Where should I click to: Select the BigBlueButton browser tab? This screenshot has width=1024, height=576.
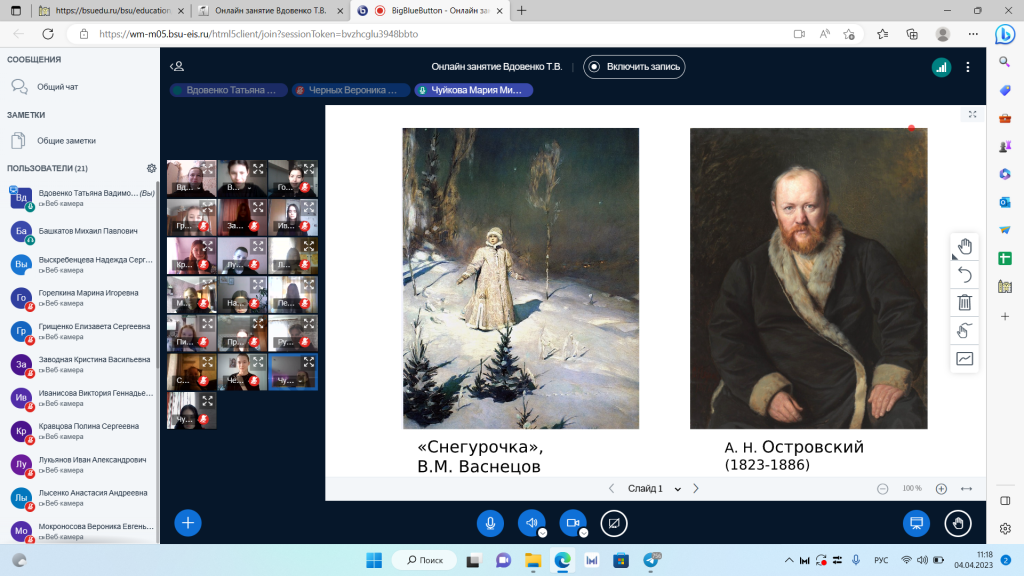[x=431, y=10]
